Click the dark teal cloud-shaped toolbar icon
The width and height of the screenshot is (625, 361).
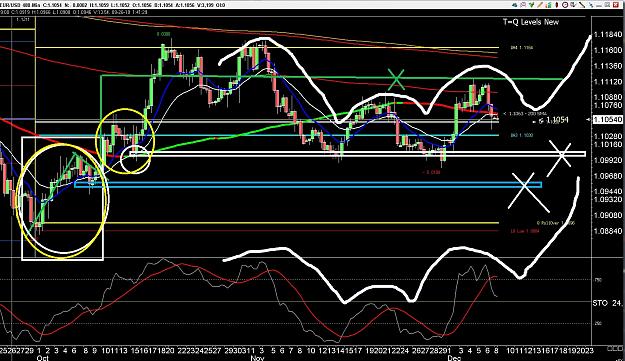tap(515, 5)
